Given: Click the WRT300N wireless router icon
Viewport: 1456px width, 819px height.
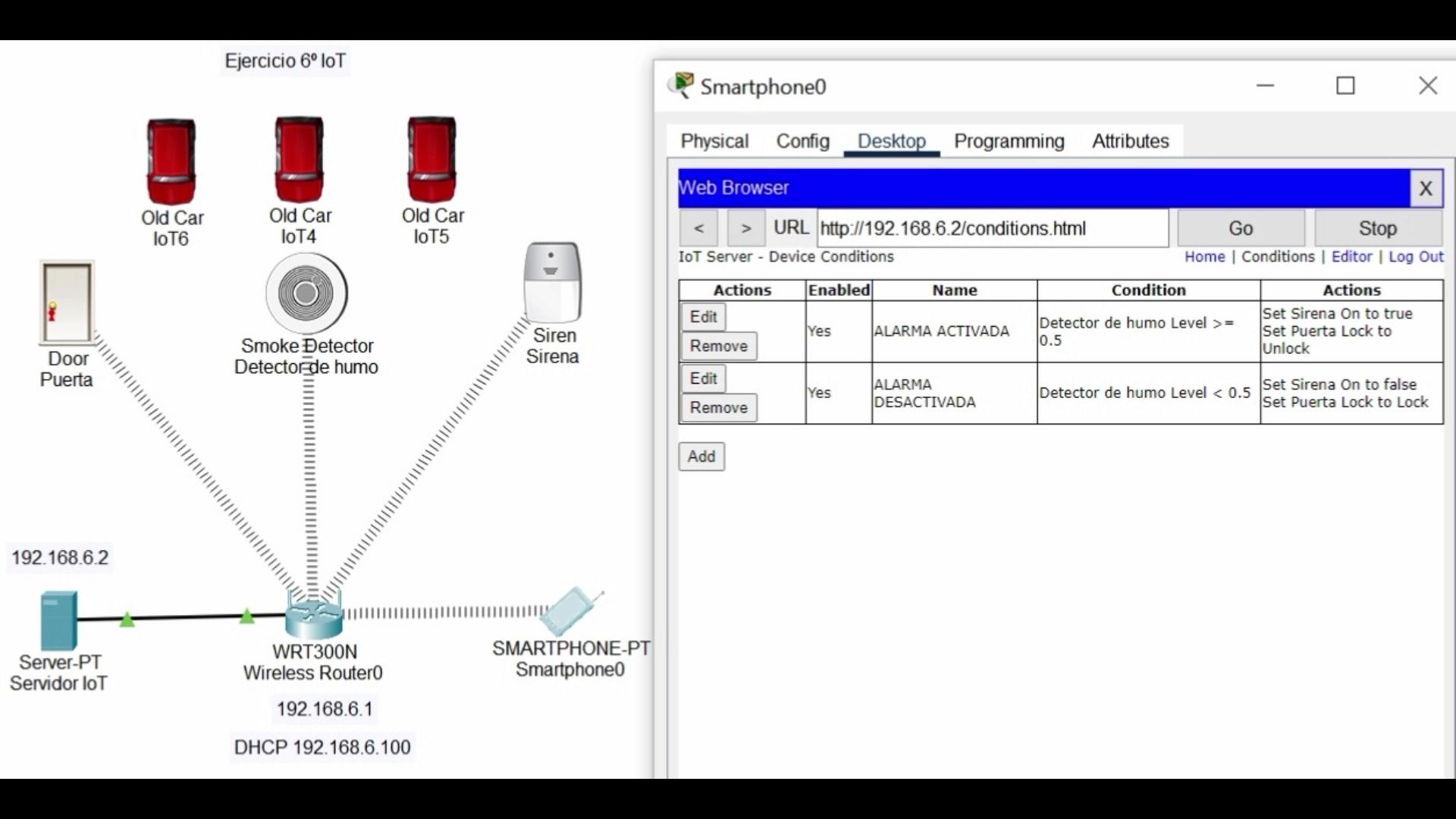Looking at the screenshot, I should (x=314, y=616).
